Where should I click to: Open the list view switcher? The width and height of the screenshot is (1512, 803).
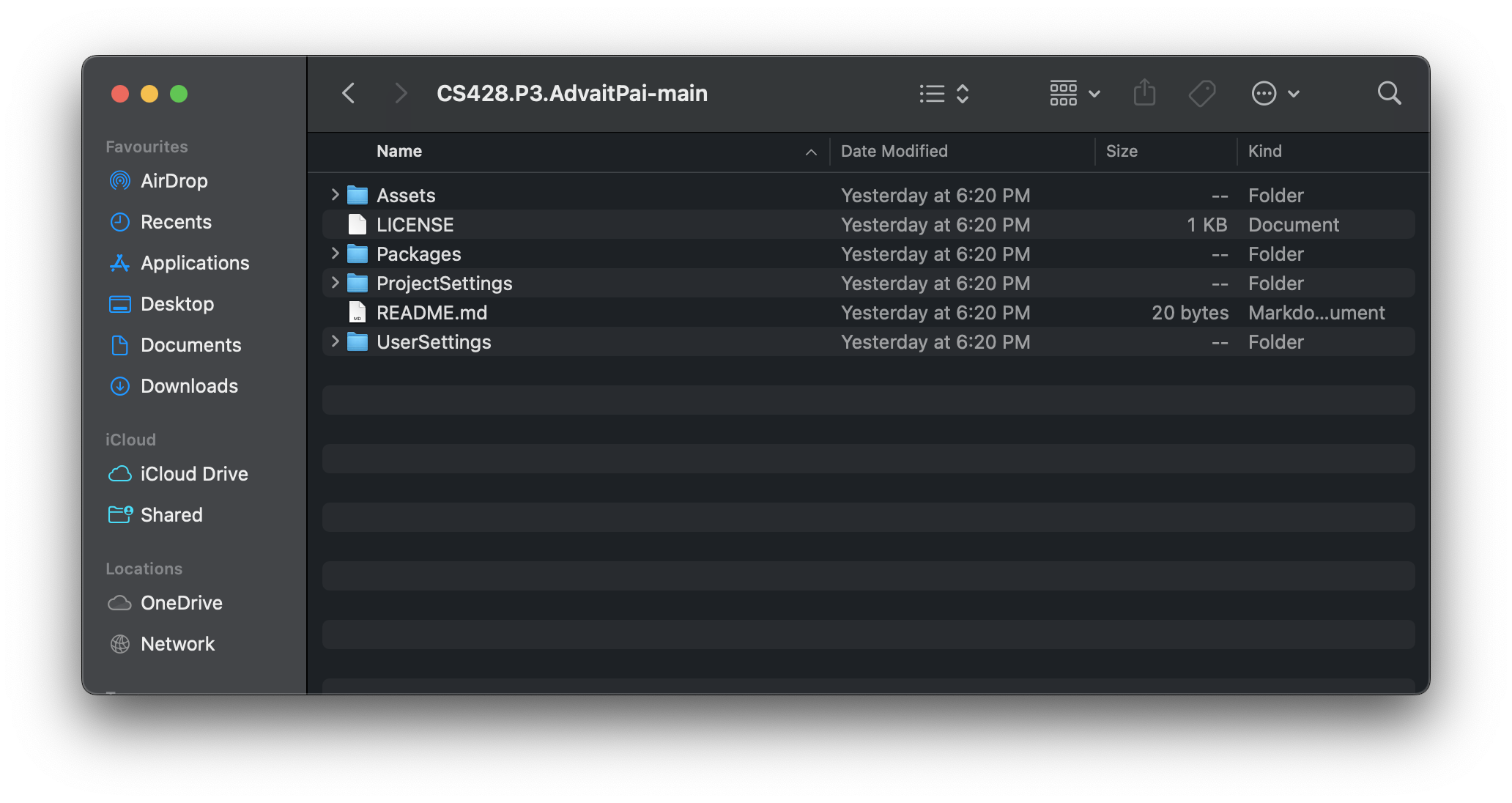click(x=944, y=93)
